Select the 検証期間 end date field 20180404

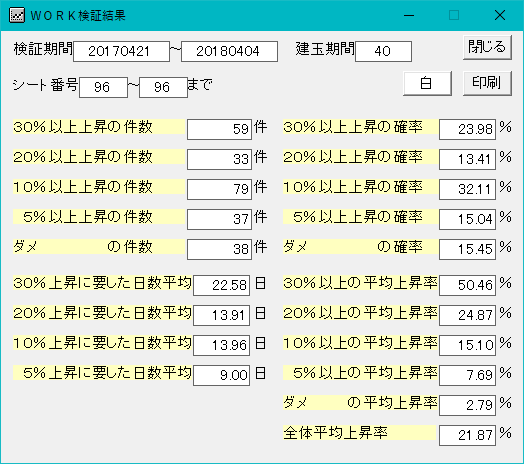(229, 51)
